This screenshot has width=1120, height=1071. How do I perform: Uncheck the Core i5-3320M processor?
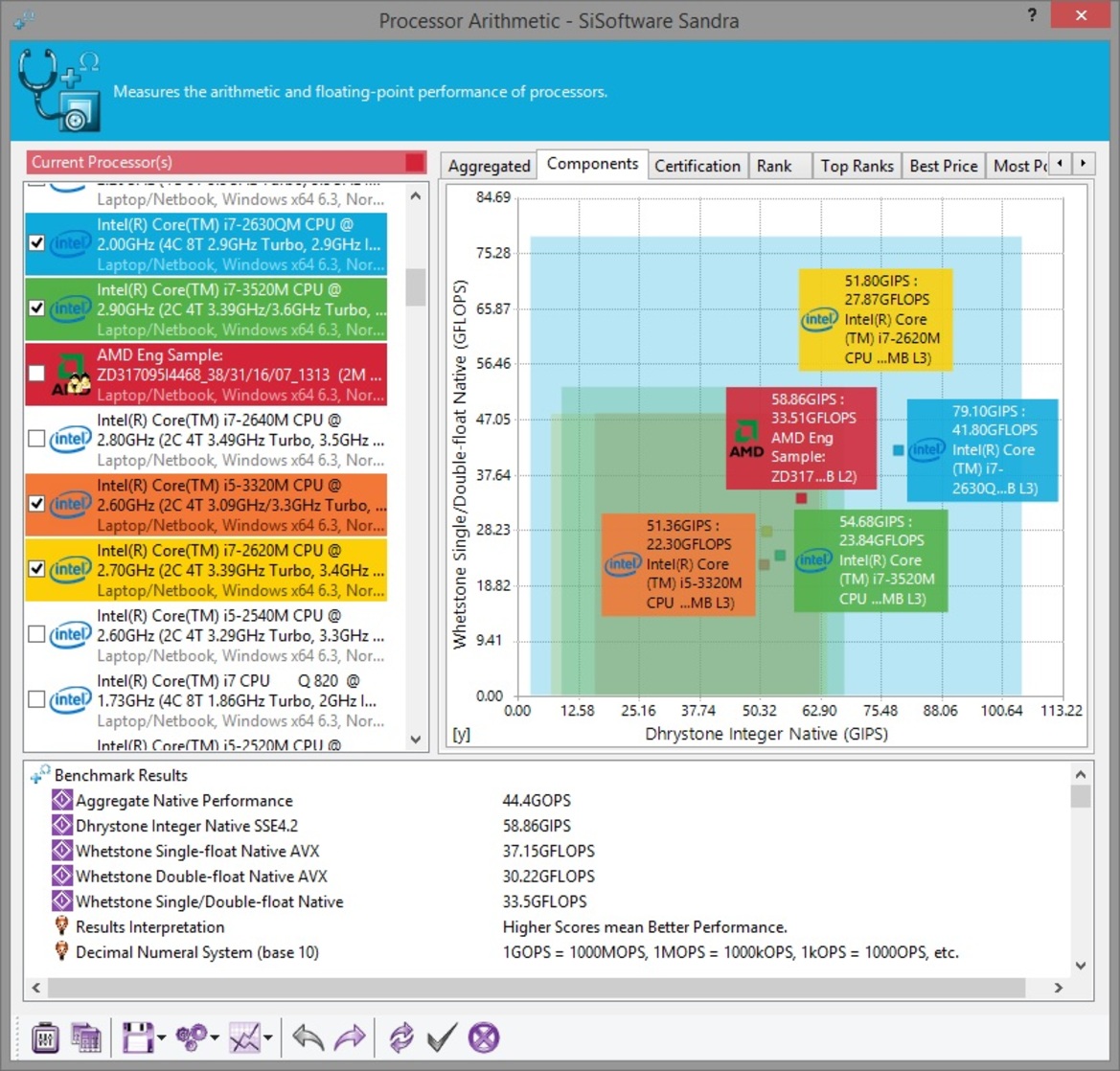pos(36,503)
